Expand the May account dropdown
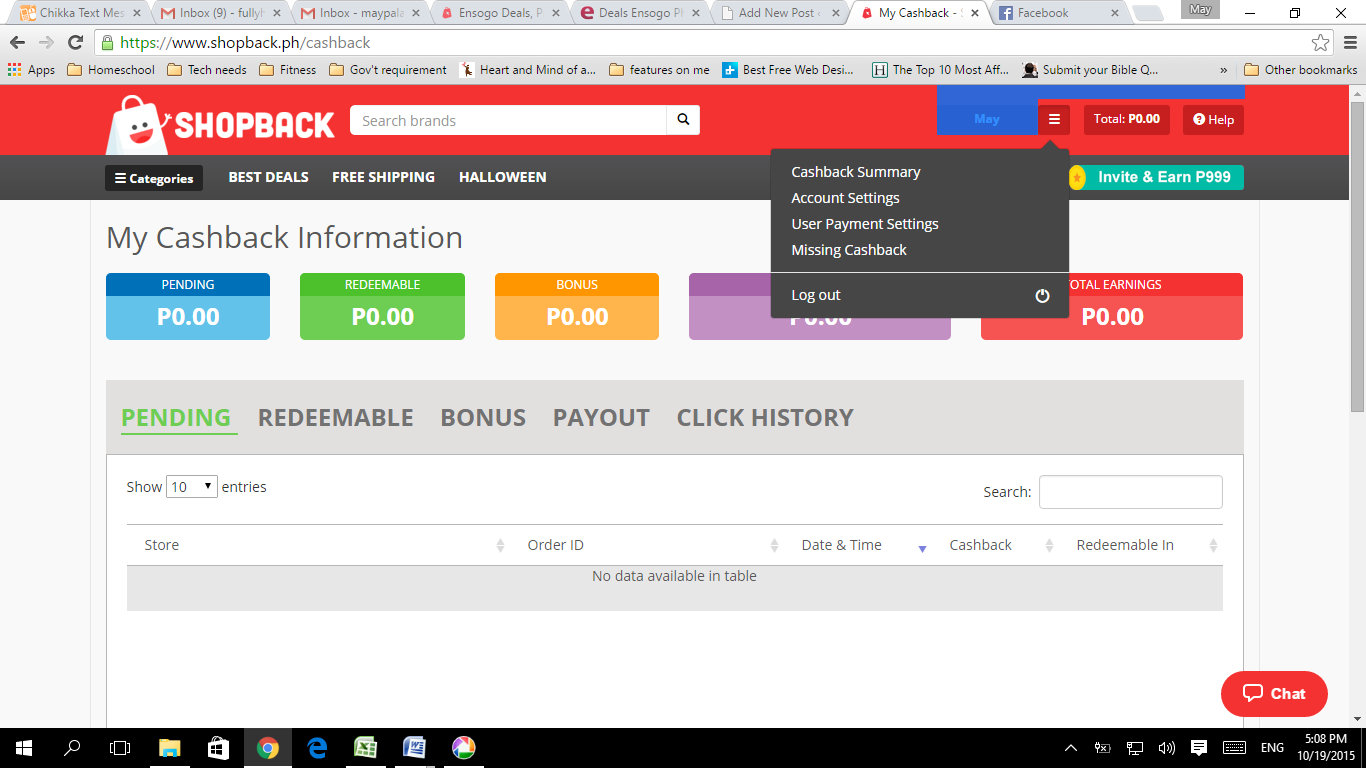1366x768 pixels. point(987,118)
